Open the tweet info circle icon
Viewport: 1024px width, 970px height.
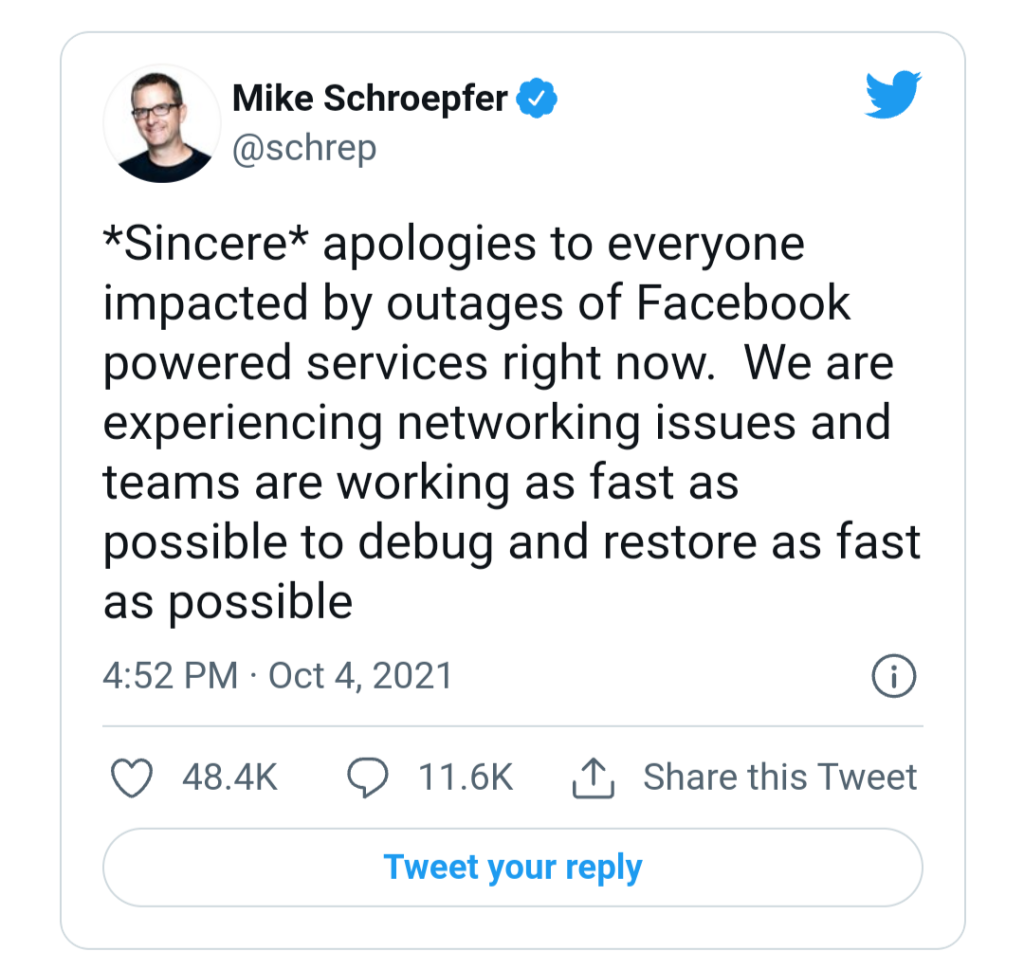(894, 677)
